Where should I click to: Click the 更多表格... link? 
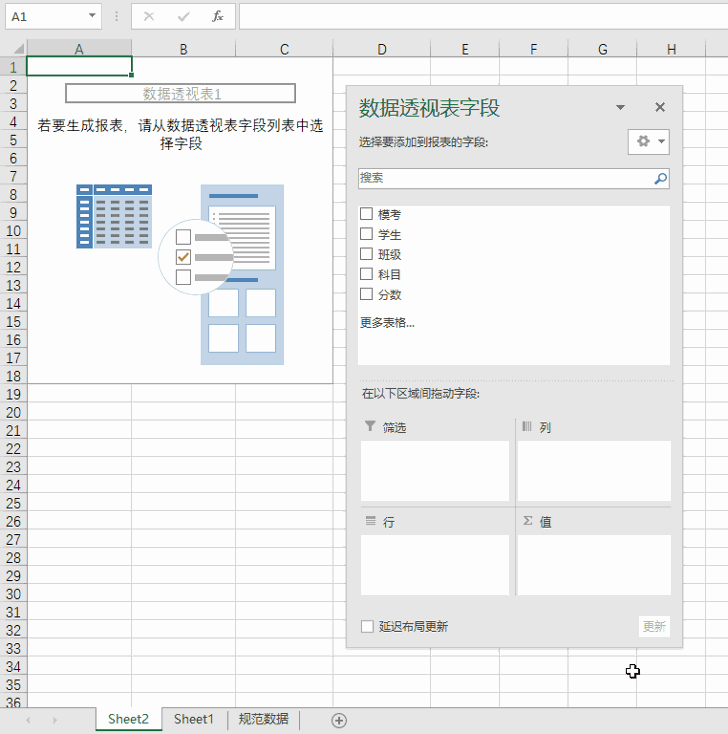tap(387, 322)
